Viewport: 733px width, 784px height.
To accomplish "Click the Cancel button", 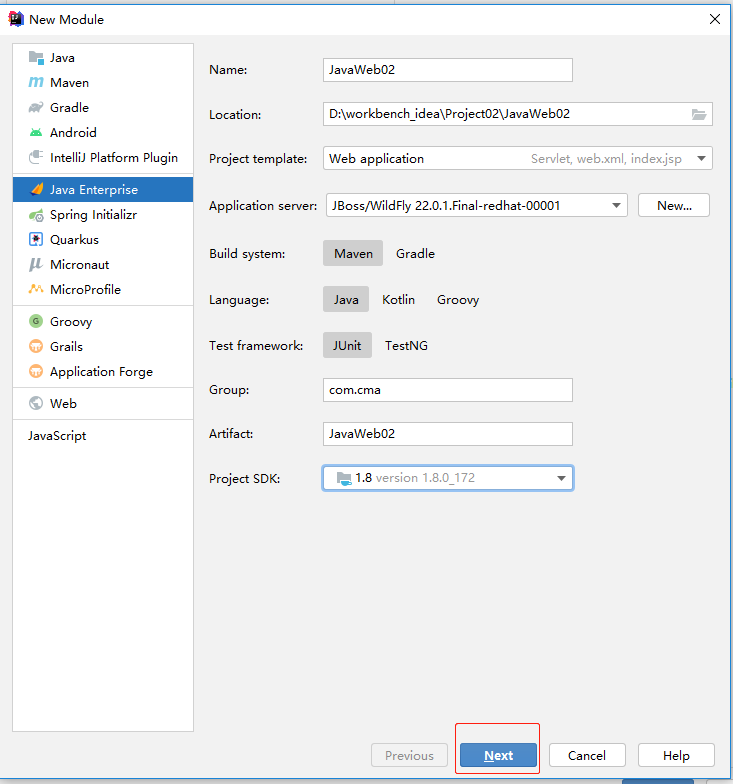I will click(x=587, y=756).
